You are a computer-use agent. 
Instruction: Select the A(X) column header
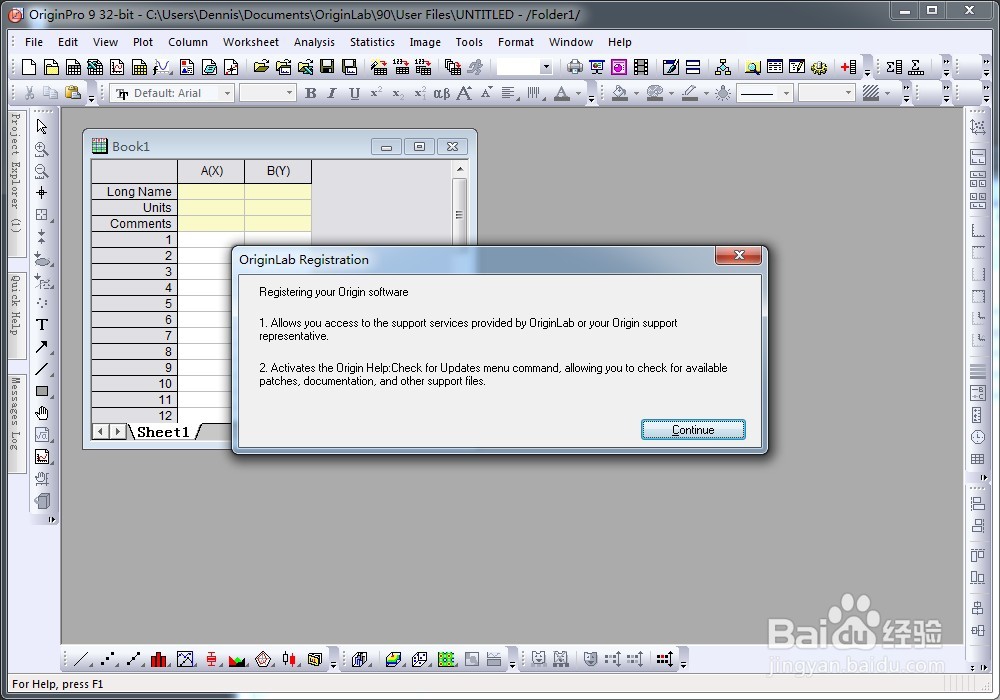tap(210, 171)
